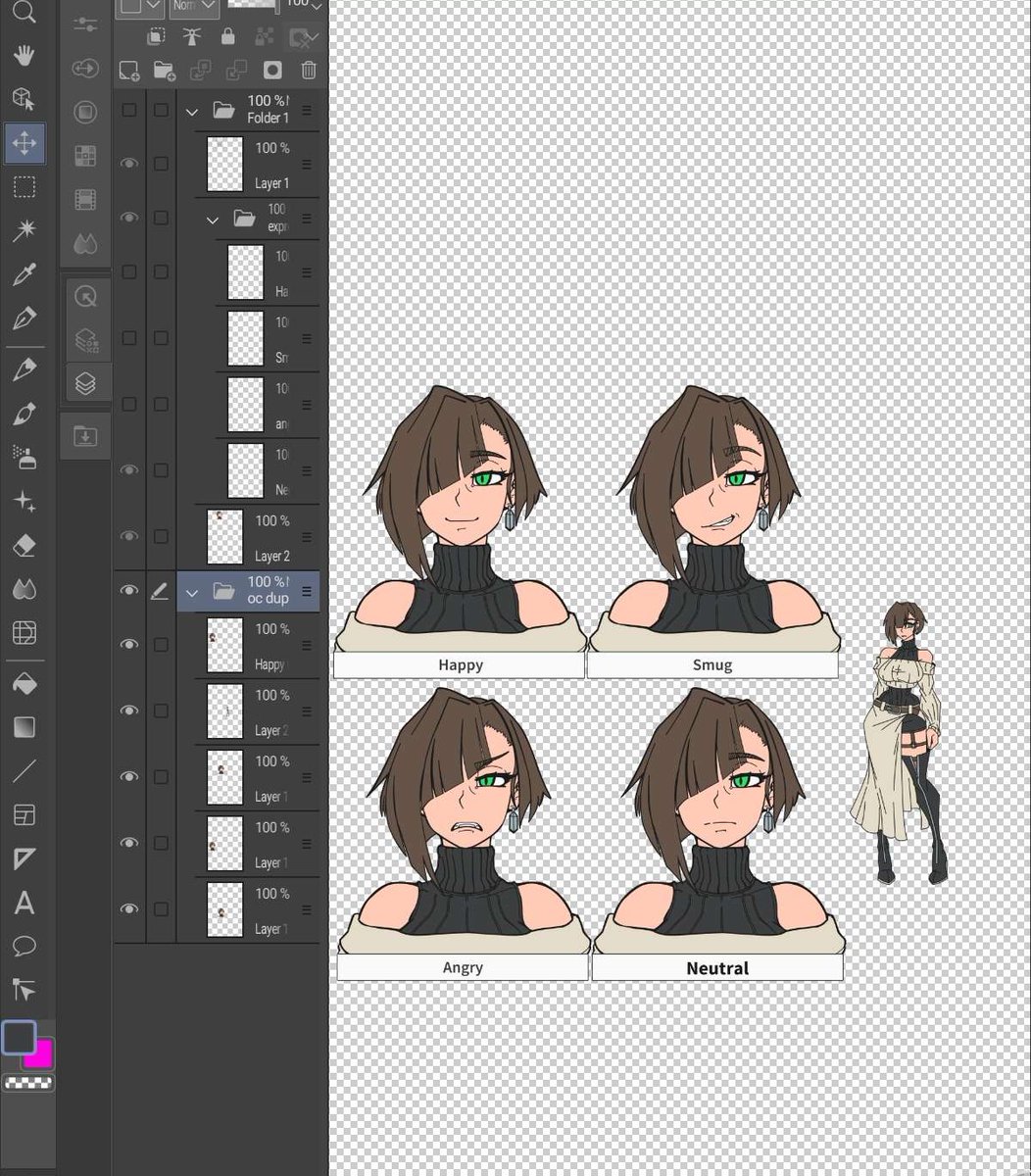
Task: Select the Zoom magnifier tool
Action: point(24,11)
